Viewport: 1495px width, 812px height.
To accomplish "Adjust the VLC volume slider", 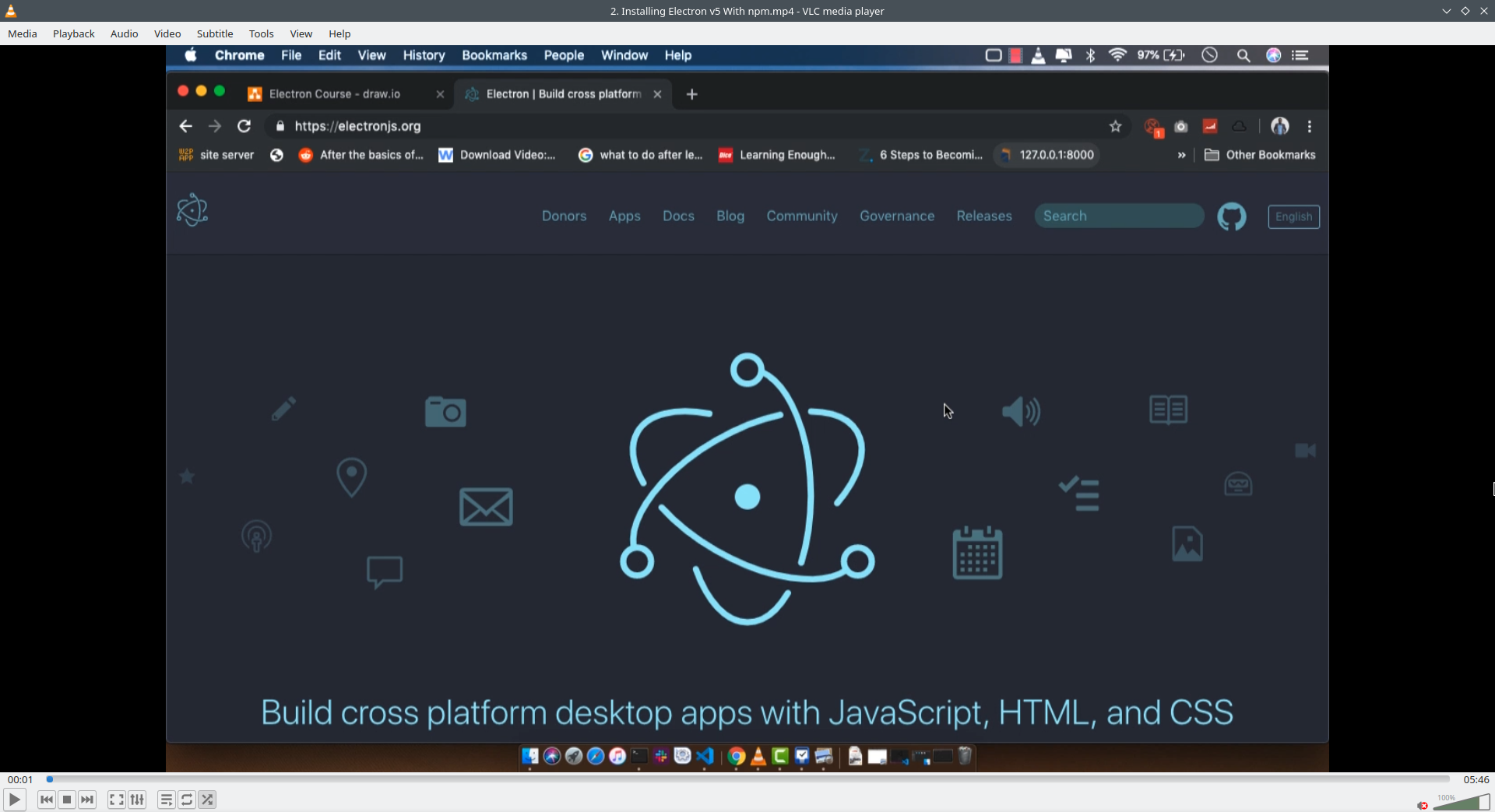I will pyautogui.click(x=1461, y=802).
